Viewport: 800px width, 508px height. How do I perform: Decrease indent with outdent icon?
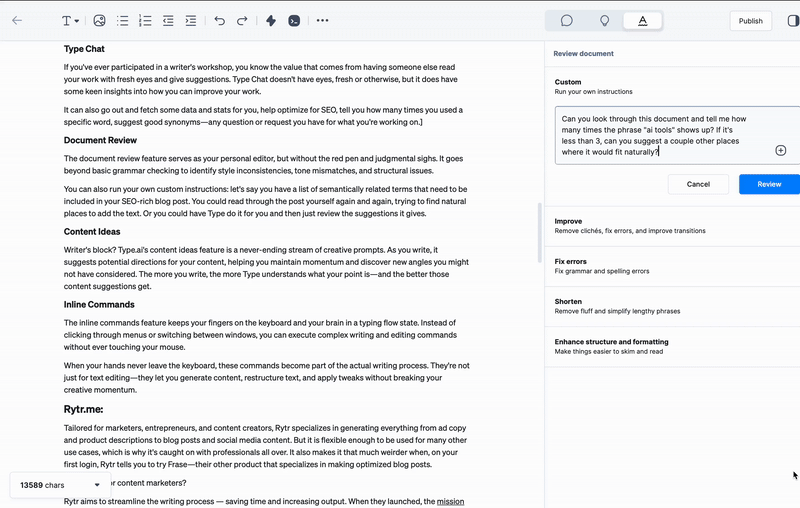[168, 20]
